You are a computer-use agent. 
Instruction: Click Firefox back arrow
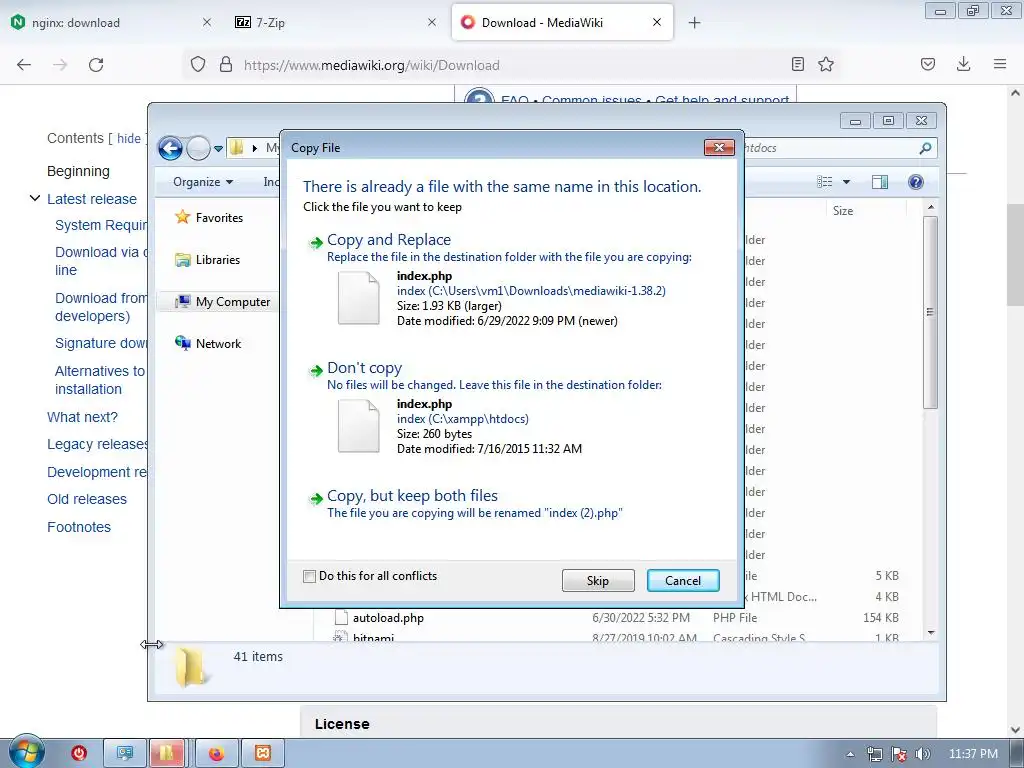point(24,65)
